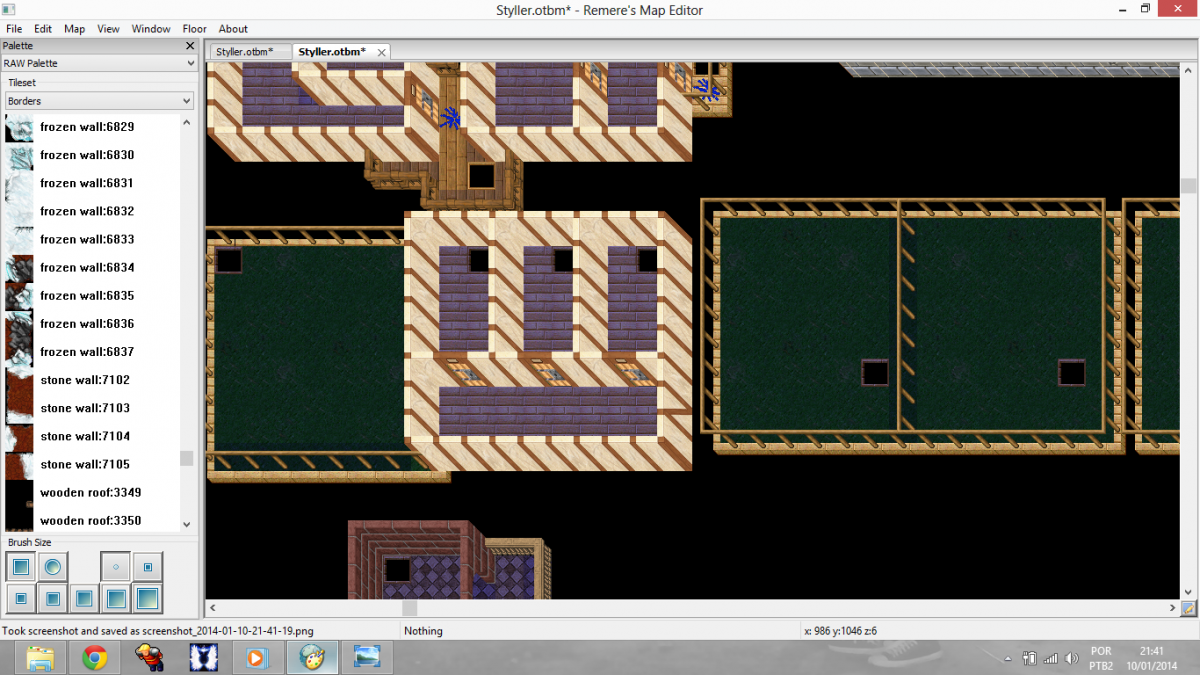
Task: Click the map horizontal scroll-left arrow
Action: (x=212, y=608)
